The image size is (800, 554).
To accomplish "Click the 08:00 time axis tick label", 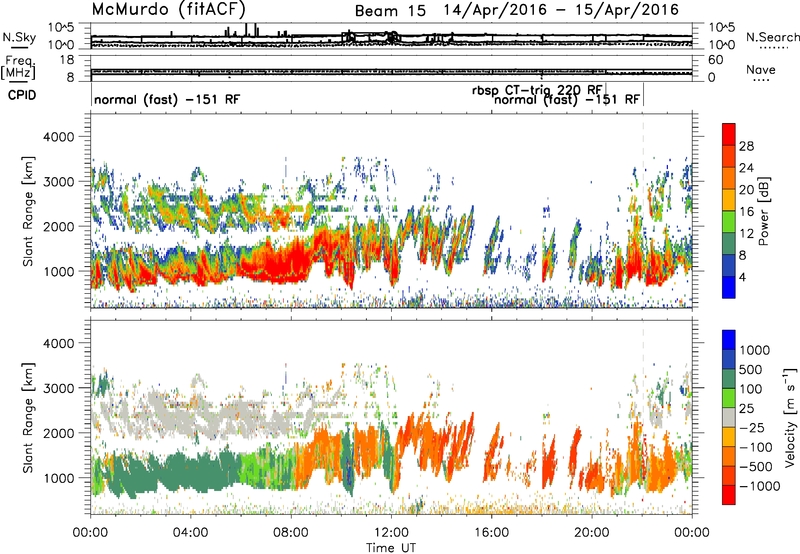I will tap(291, 533).
